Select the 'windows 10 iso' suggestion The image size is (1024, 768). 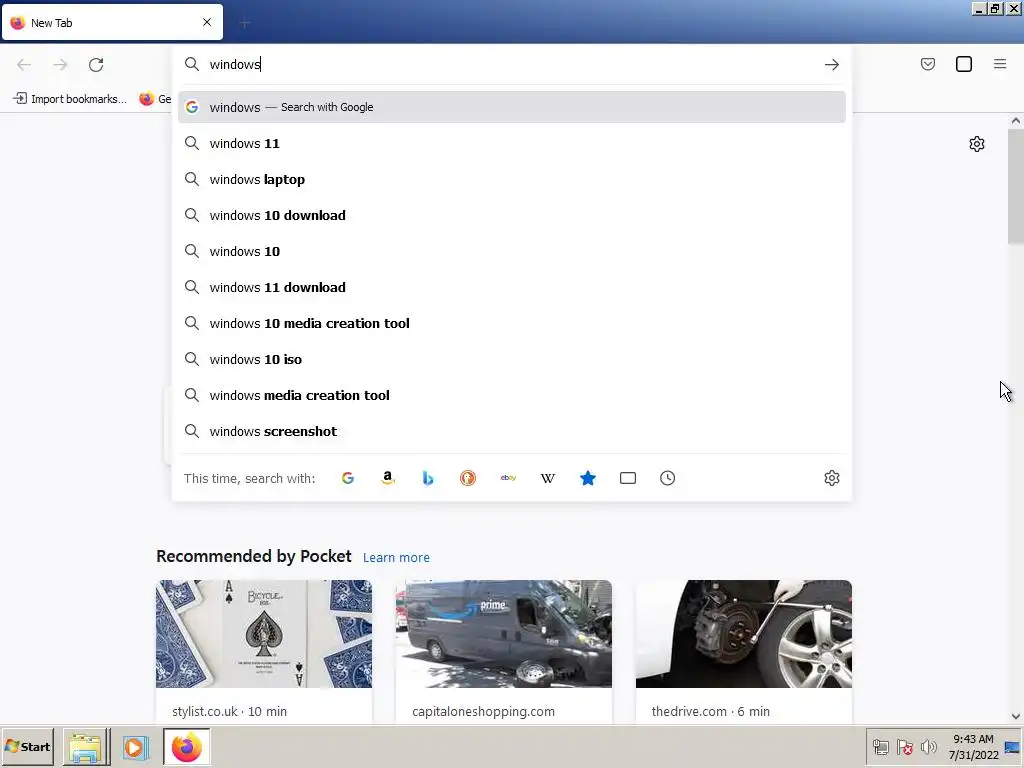click(x=511, y=359)
